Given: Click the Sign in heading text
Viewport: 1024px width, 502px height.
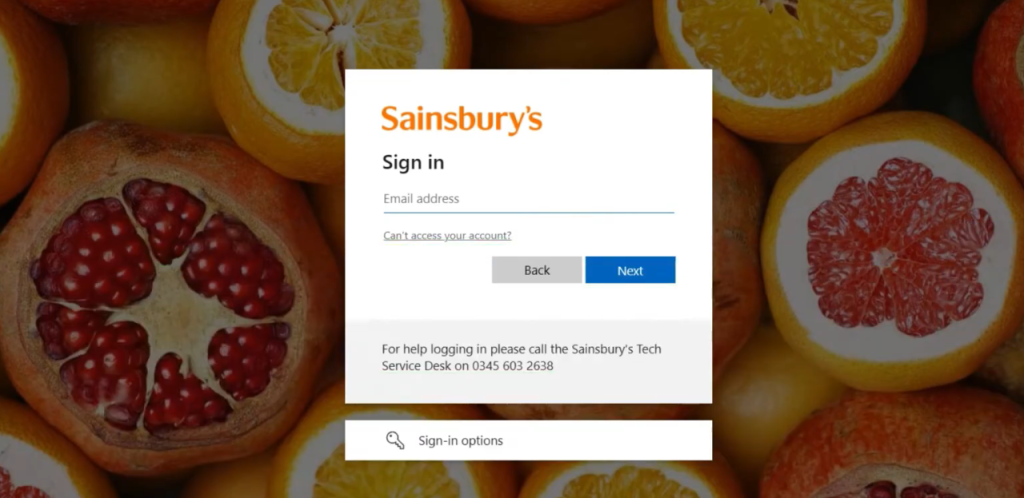Looking at the screenshot, I should coord(413,163).
